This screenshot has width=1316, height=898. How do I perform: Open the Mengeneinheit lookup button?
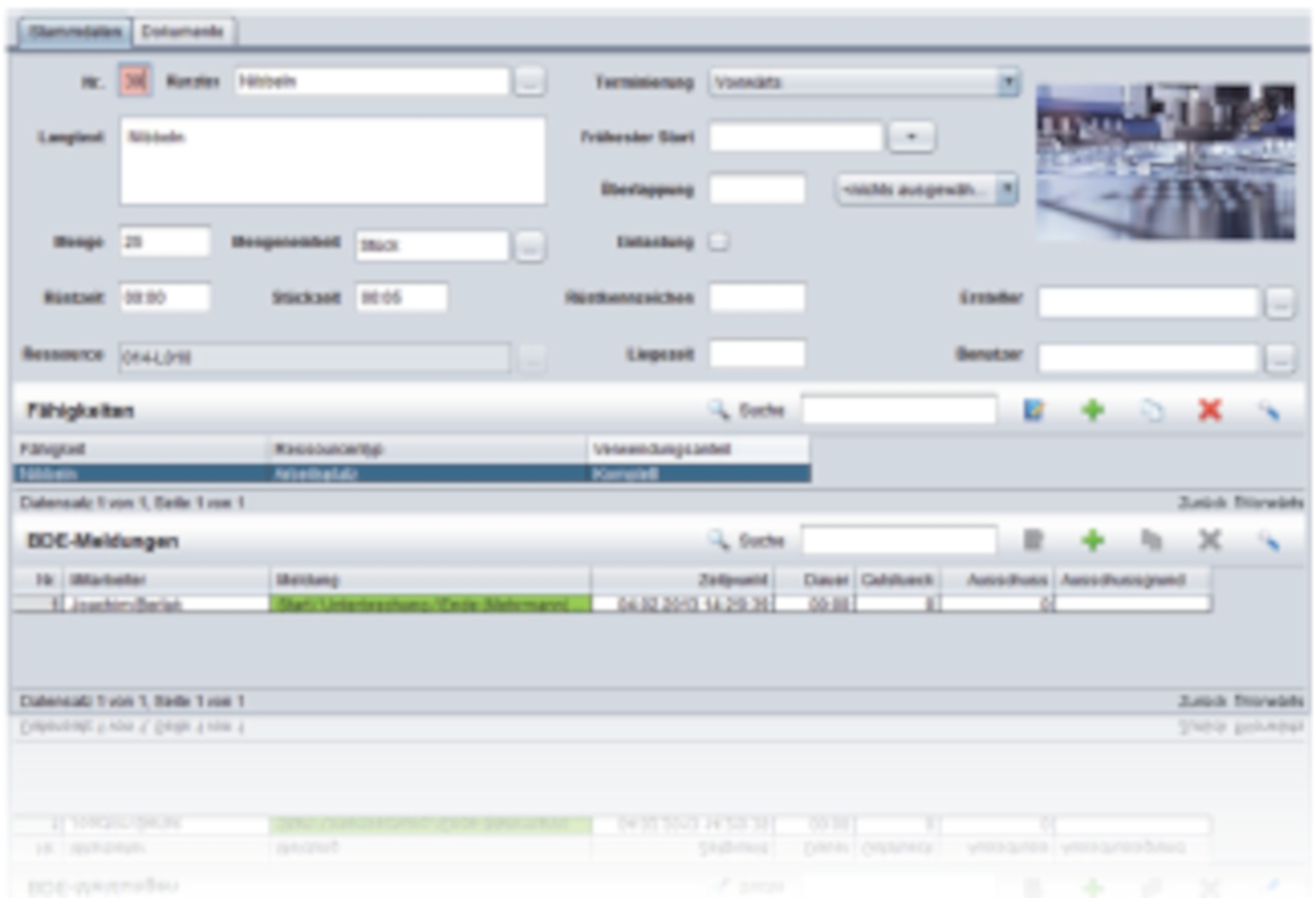pyautogui.click(x=530, y=246)
